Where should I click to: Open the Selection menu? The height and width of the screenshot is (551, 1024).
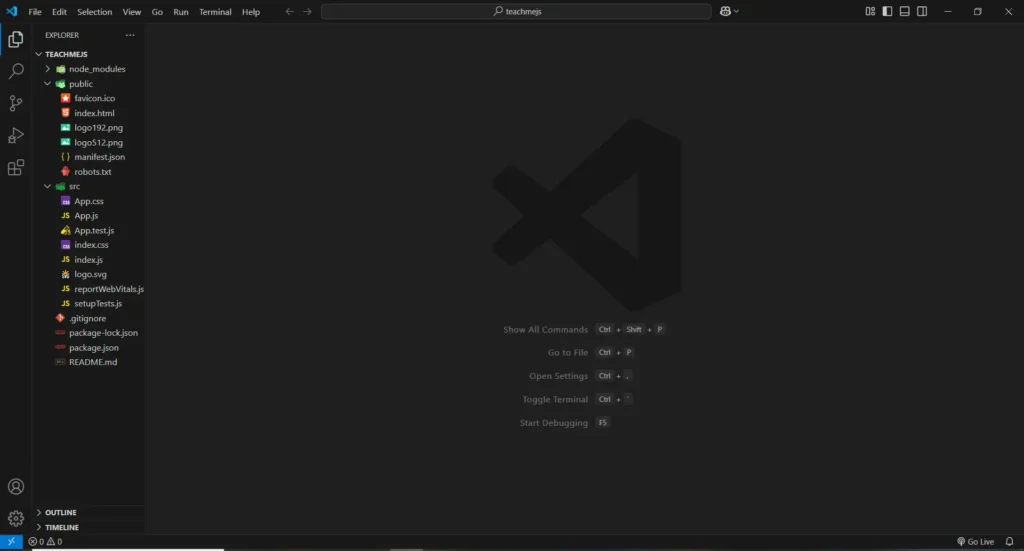(95, 12)
